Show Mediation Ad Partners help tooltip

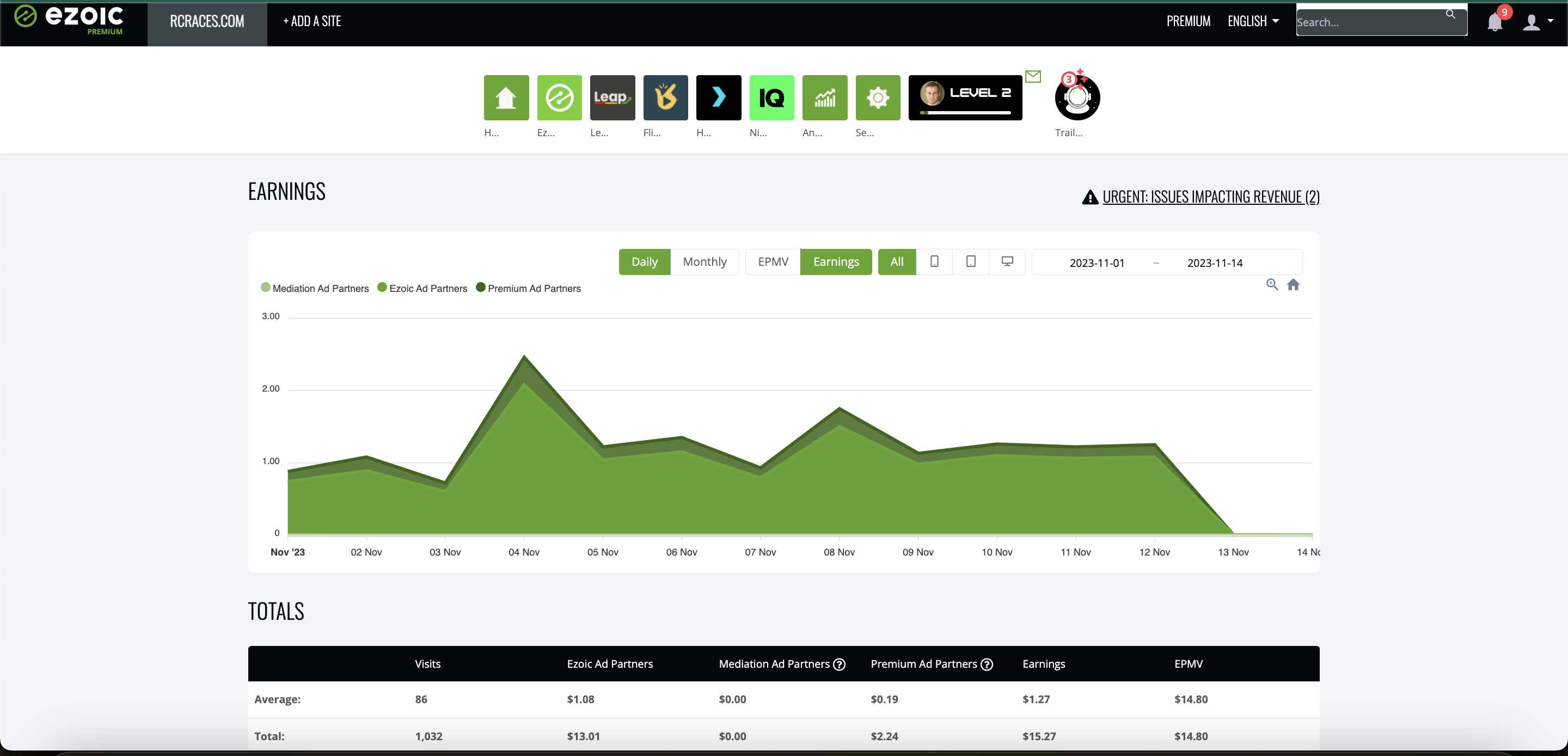[x=839, y=664]
